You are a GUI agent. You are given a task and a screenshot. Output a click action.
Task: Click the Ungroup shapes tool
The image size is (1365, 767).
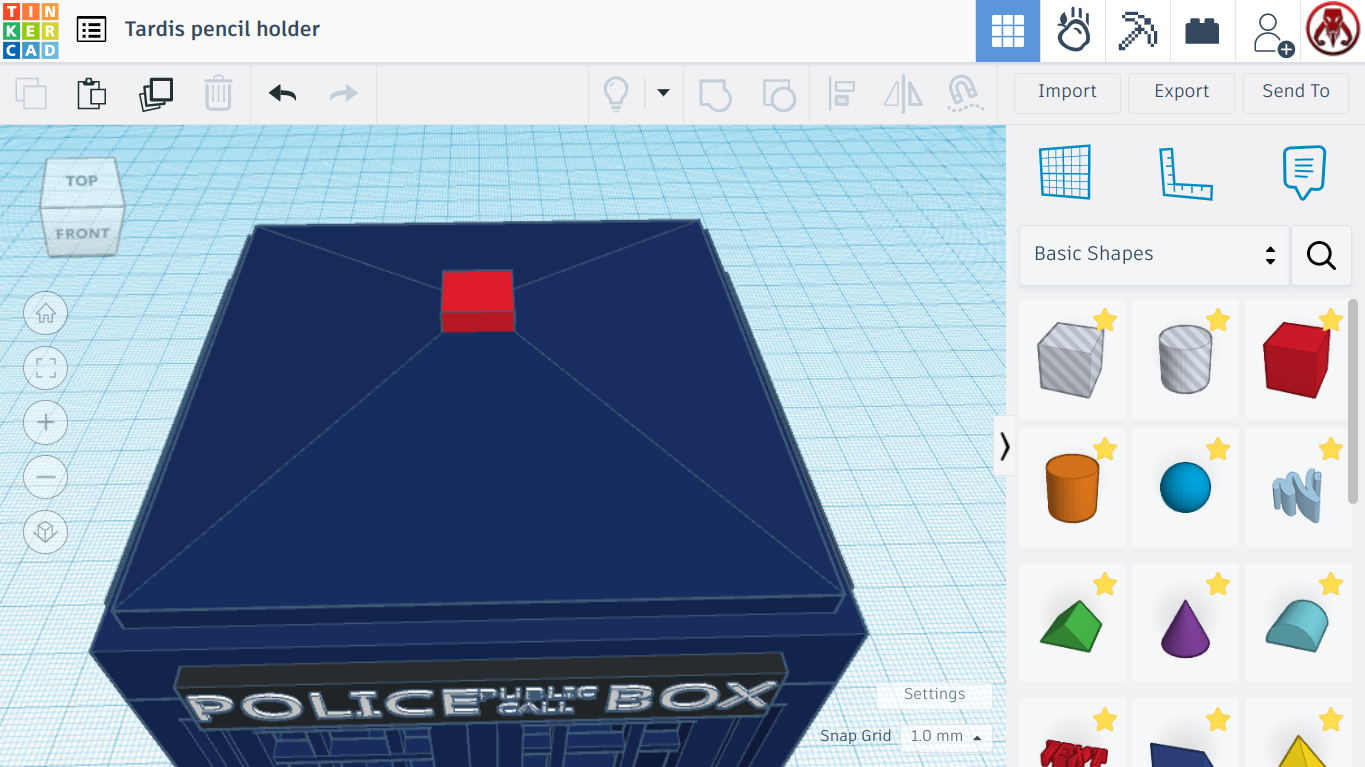point(778,94)
